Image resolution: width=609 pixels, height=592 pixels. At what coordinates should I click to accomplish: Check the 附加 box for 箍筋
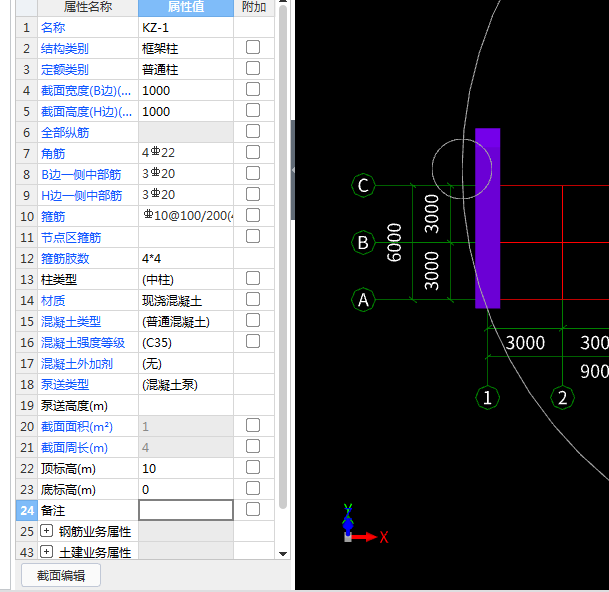coord(253,215)
